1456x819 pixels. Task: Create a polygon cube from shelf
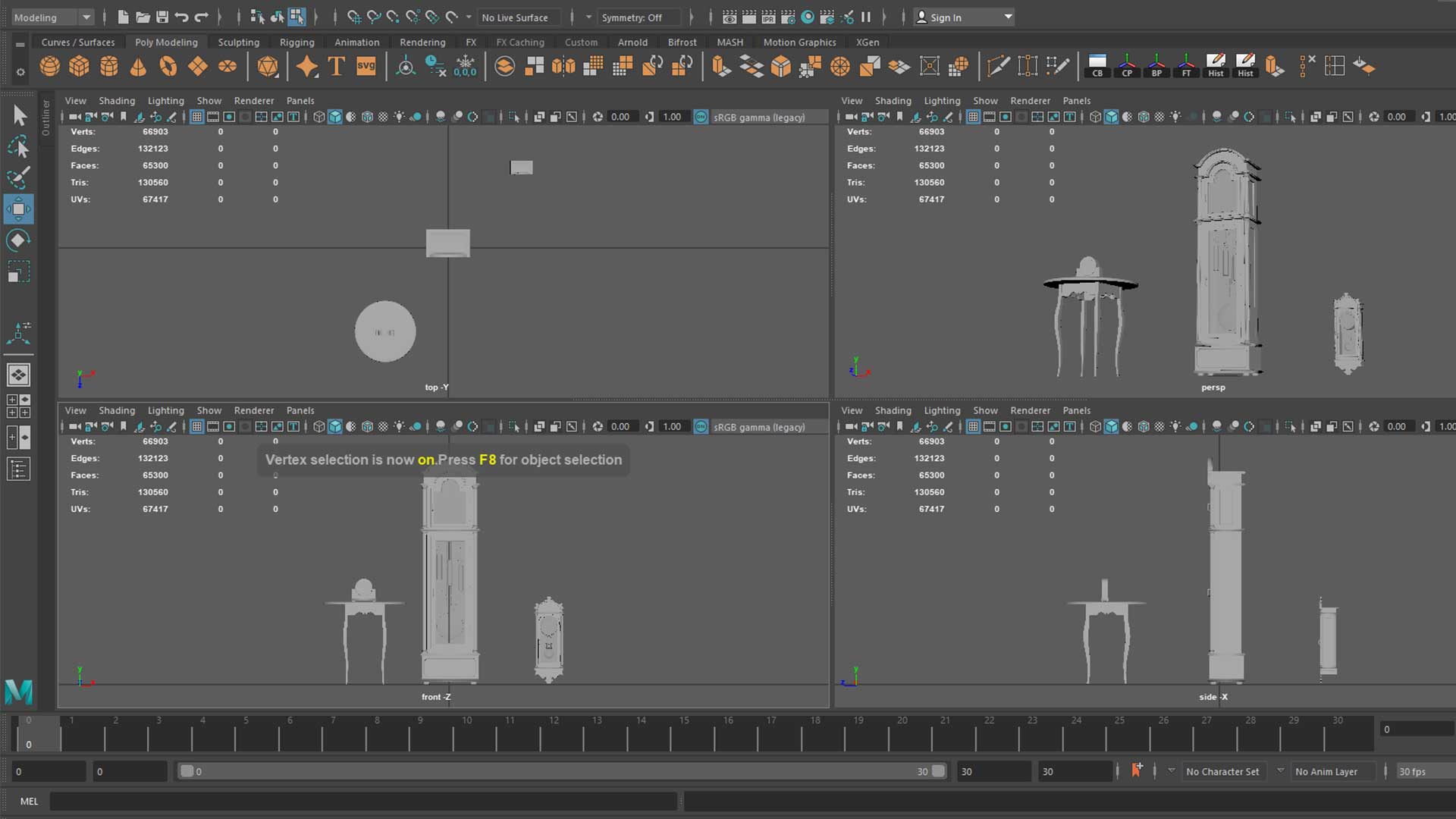pyautogui.click(x=79, y=67)
